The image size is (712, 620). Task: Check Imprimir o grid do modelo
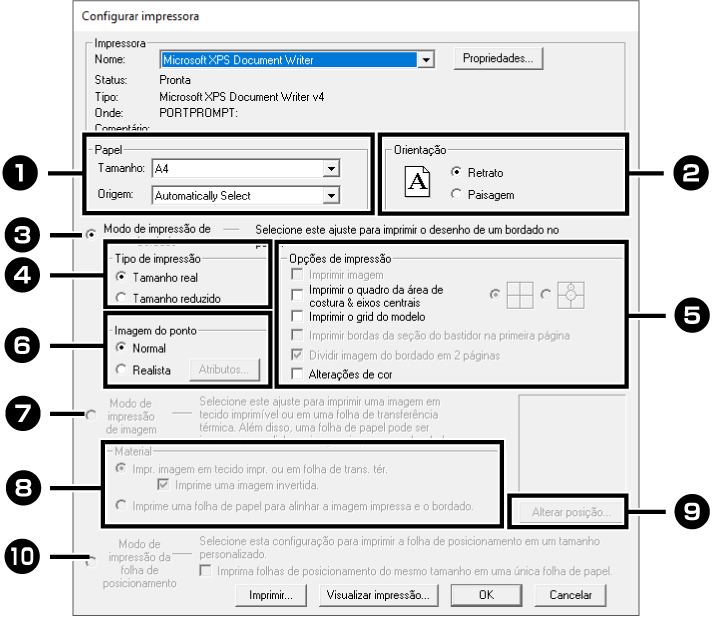click(x=296, y=317)
